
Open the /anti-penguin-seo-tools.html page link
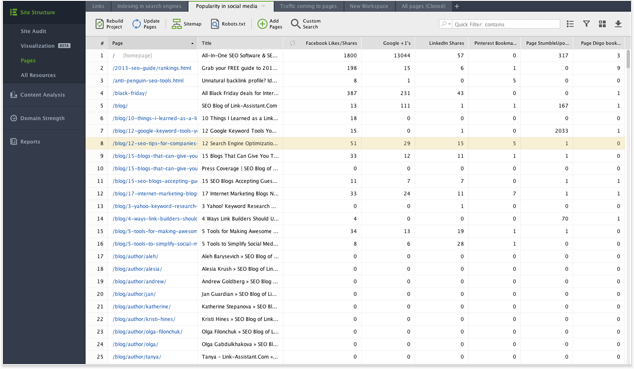click(x=148, y=80)
